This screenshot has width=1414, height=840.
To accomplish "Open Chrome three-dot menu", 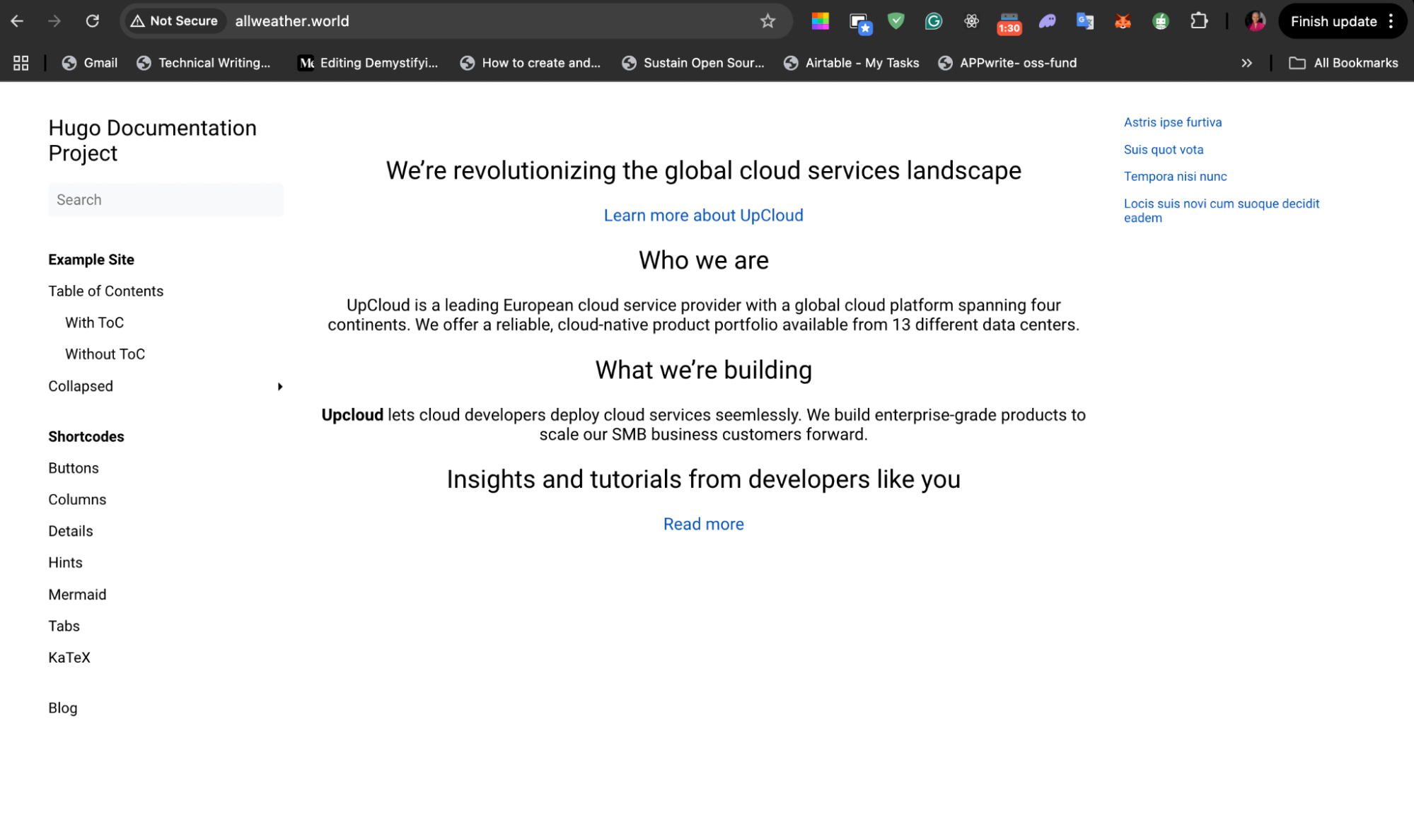I will pyautogui.click(x=1391, y=21).
